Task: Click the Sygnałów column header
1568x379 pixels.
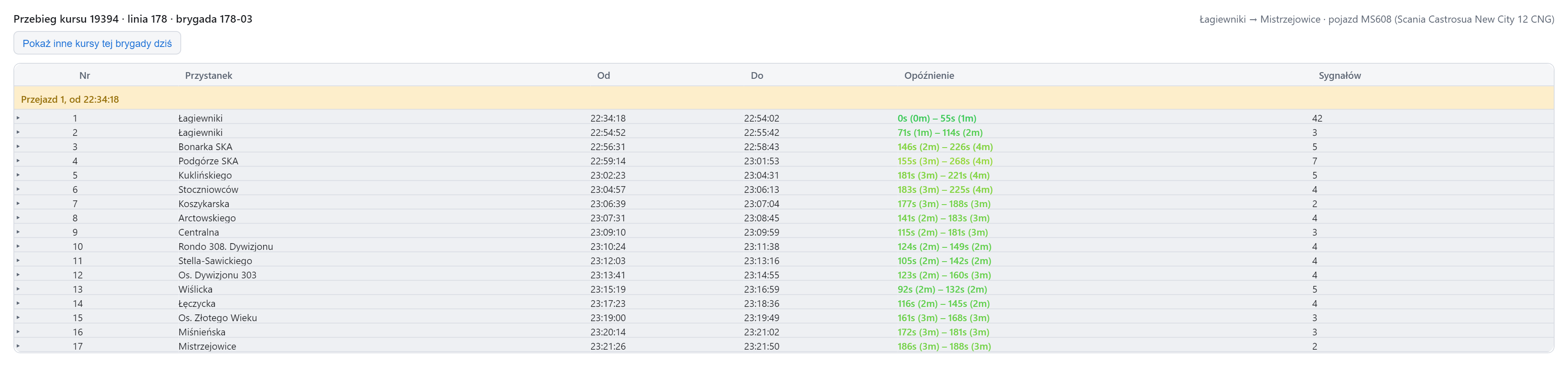Action: click(x=1339, y=75)
